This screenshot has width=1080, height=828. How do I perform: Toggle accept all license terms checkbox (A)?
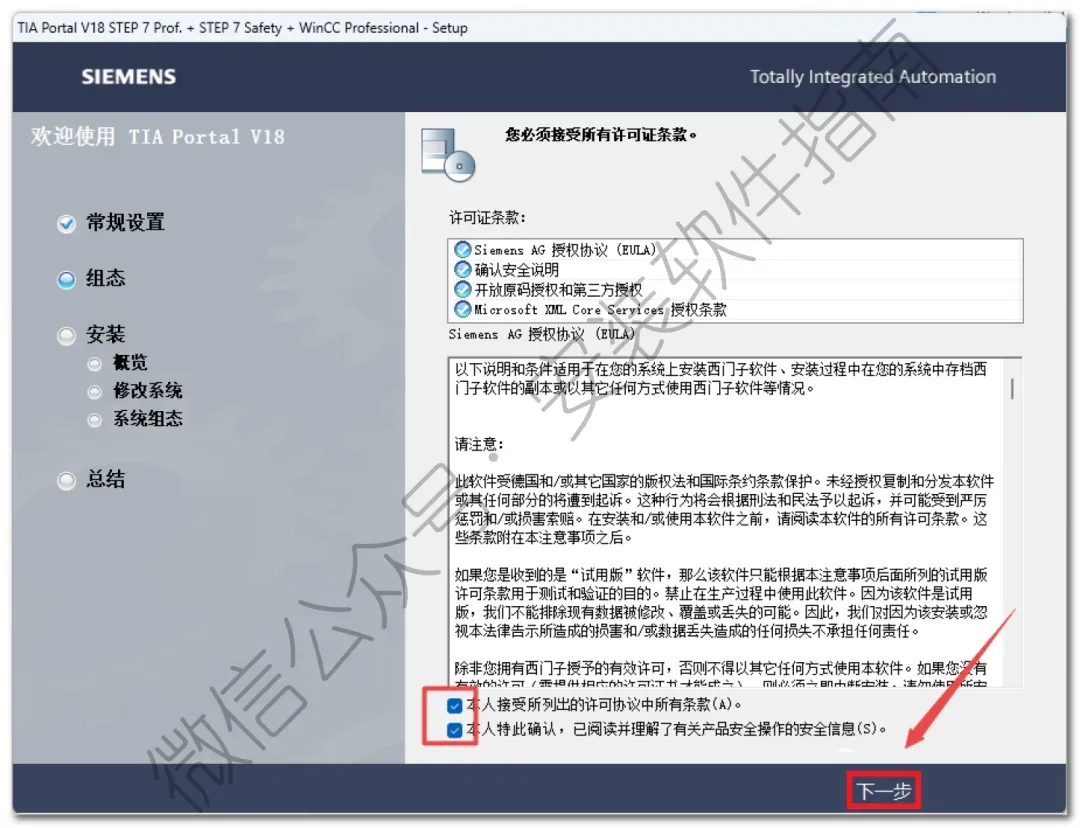(x=455, y=705)
